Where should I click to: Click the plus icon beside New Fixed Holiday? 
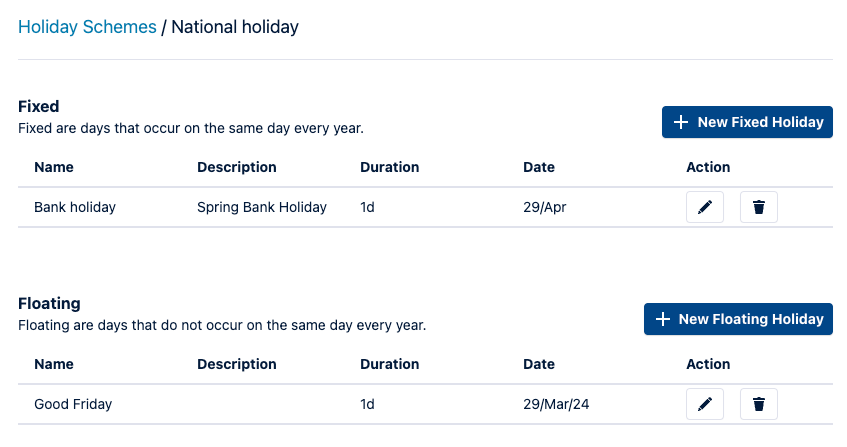[x=681, y=122]
